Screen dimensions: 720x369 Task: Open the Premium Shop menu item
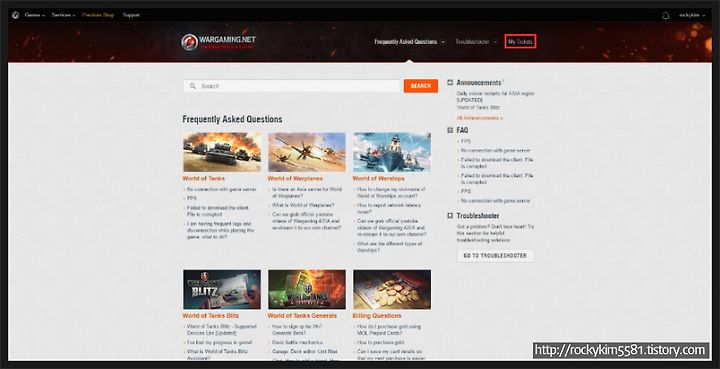(98, 15)
